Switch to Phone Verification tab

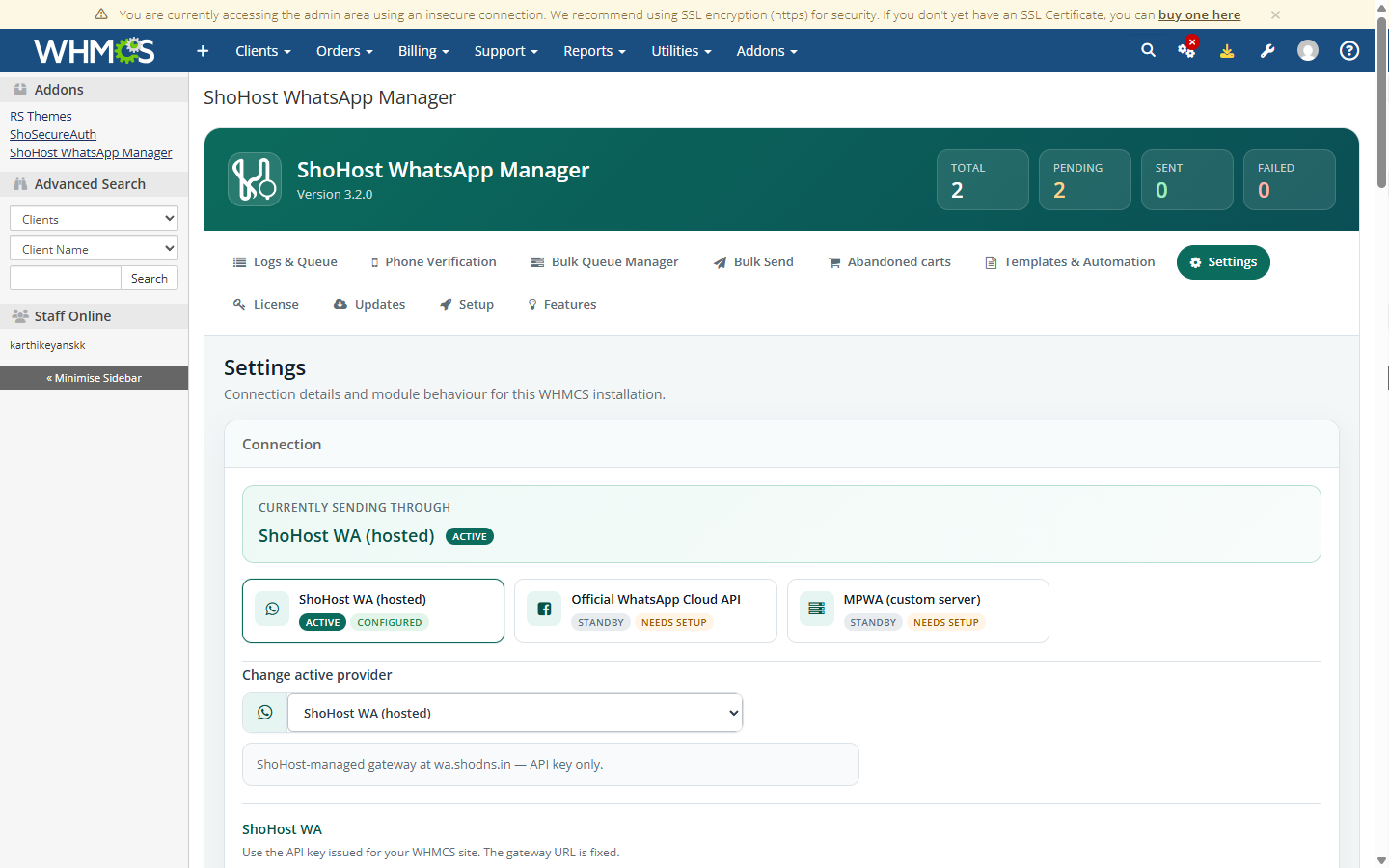click(x=433, y=262)
